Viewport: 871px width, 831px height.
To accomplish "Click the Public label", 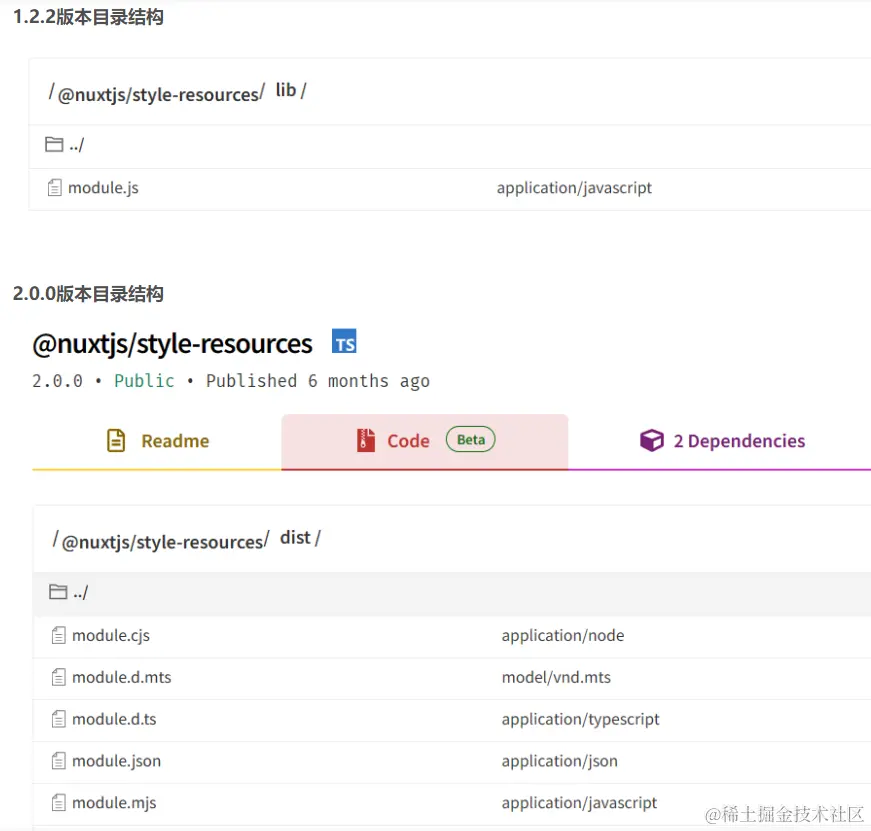I will [x=144, y=381].
